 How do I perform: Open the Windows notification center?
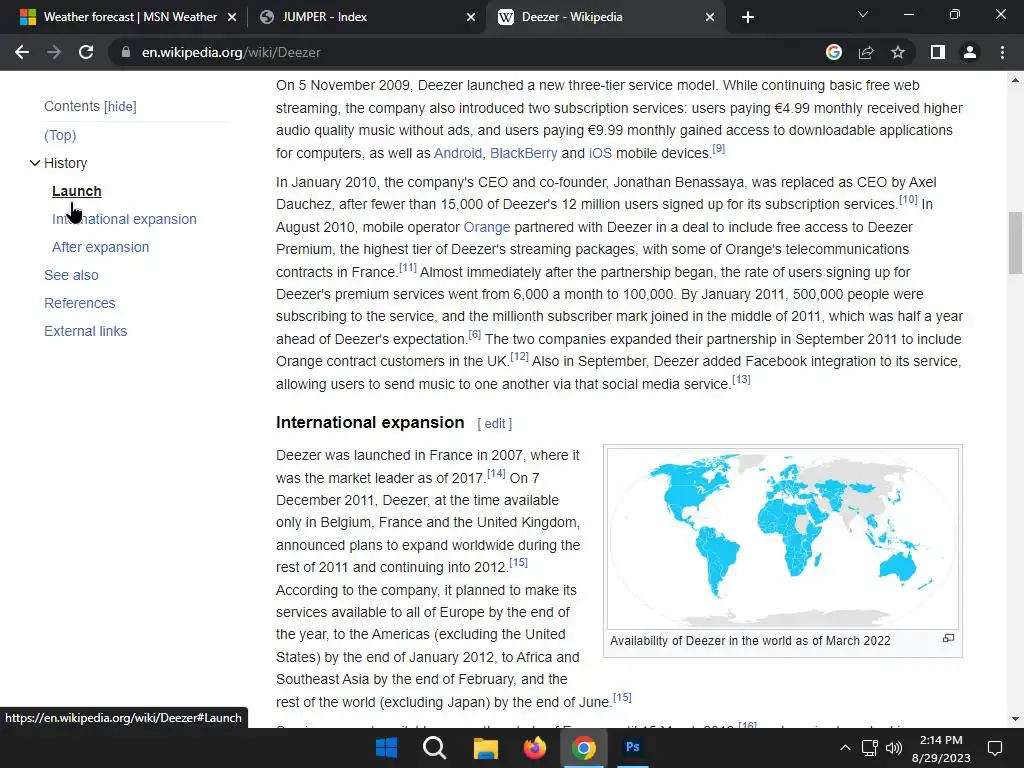[x=995, y=748]
